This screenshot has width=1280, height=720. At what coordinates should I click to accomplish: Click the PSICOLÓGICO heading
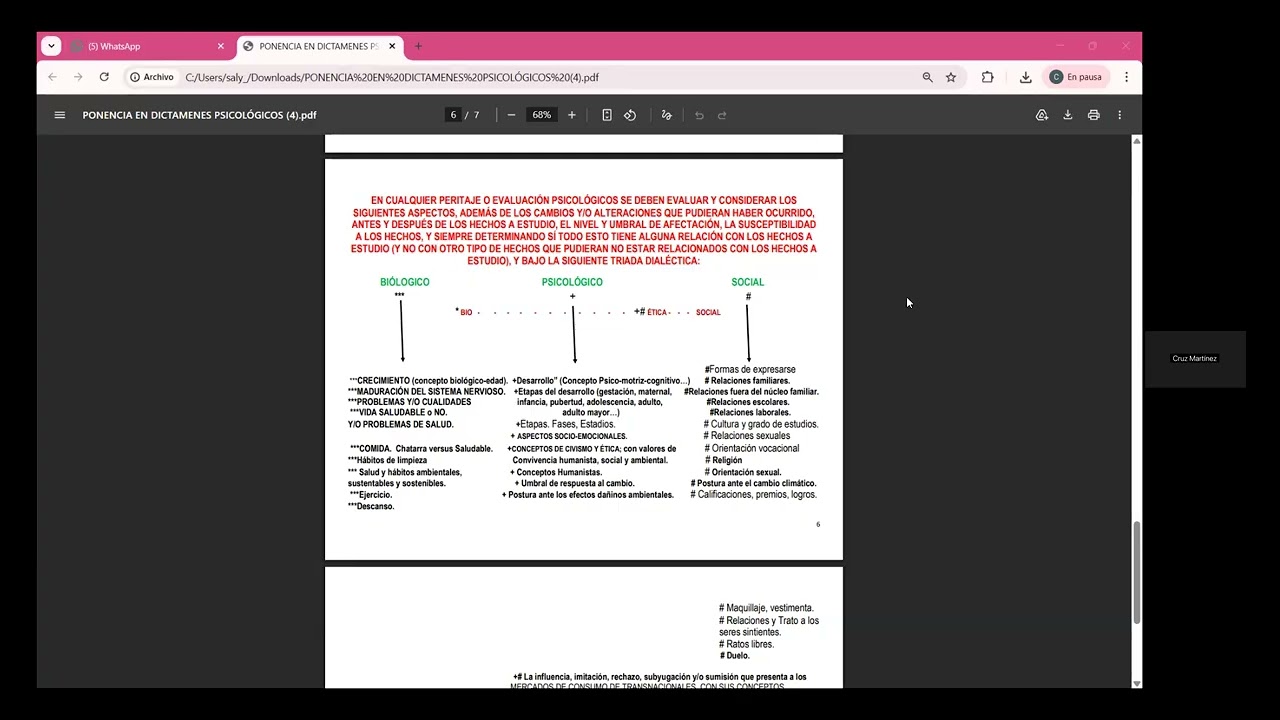(572, 282)
